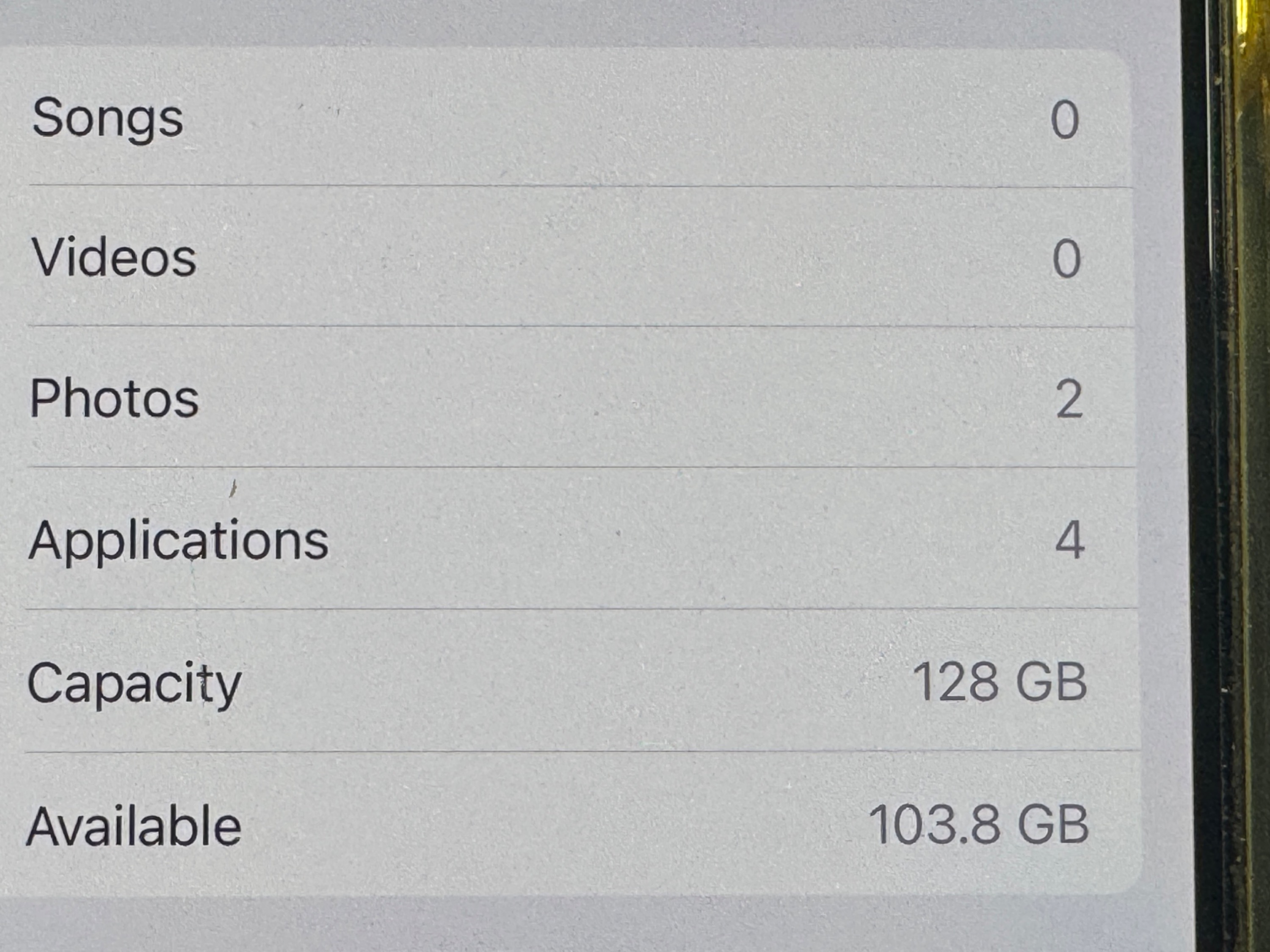Click the middle of the Videos row
Image resolution: width=1270 pixels, height=952 pixels.
coord(569,256)
